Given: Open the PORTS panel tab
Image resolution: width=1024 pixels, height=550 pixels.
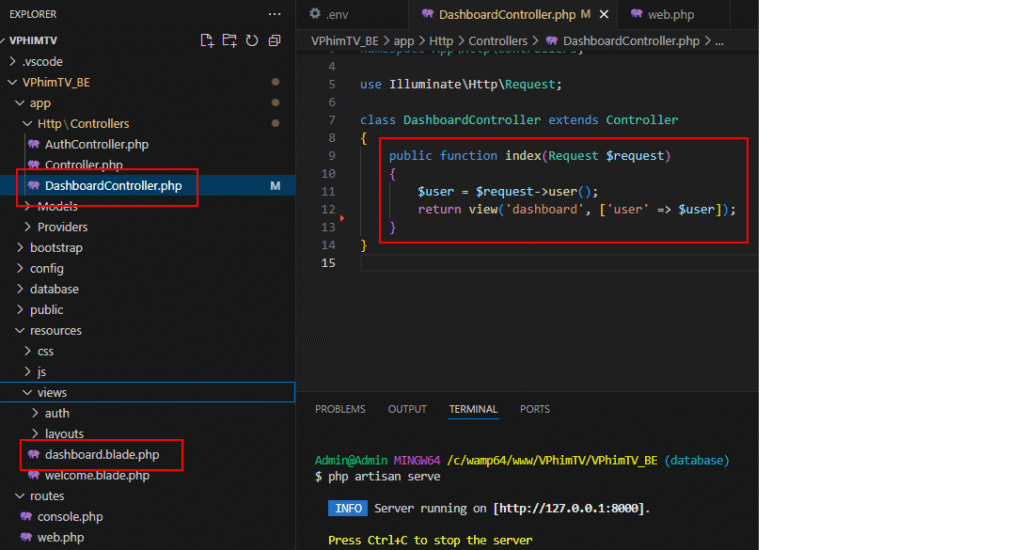Looking at the screenshot, I should point(535,409).
